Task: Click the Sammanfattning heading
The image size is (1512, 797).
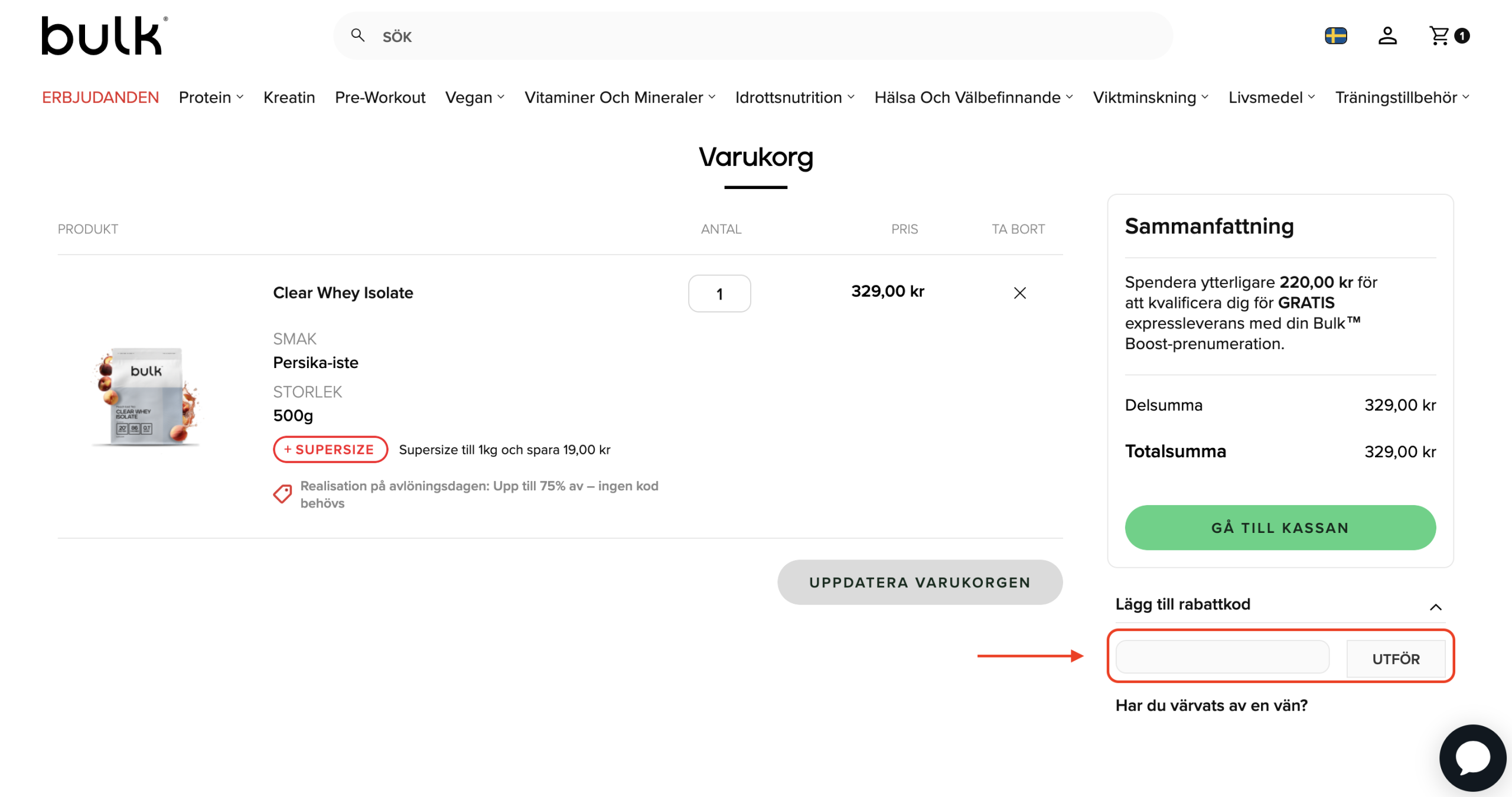Action: (x=1209, y=226)
